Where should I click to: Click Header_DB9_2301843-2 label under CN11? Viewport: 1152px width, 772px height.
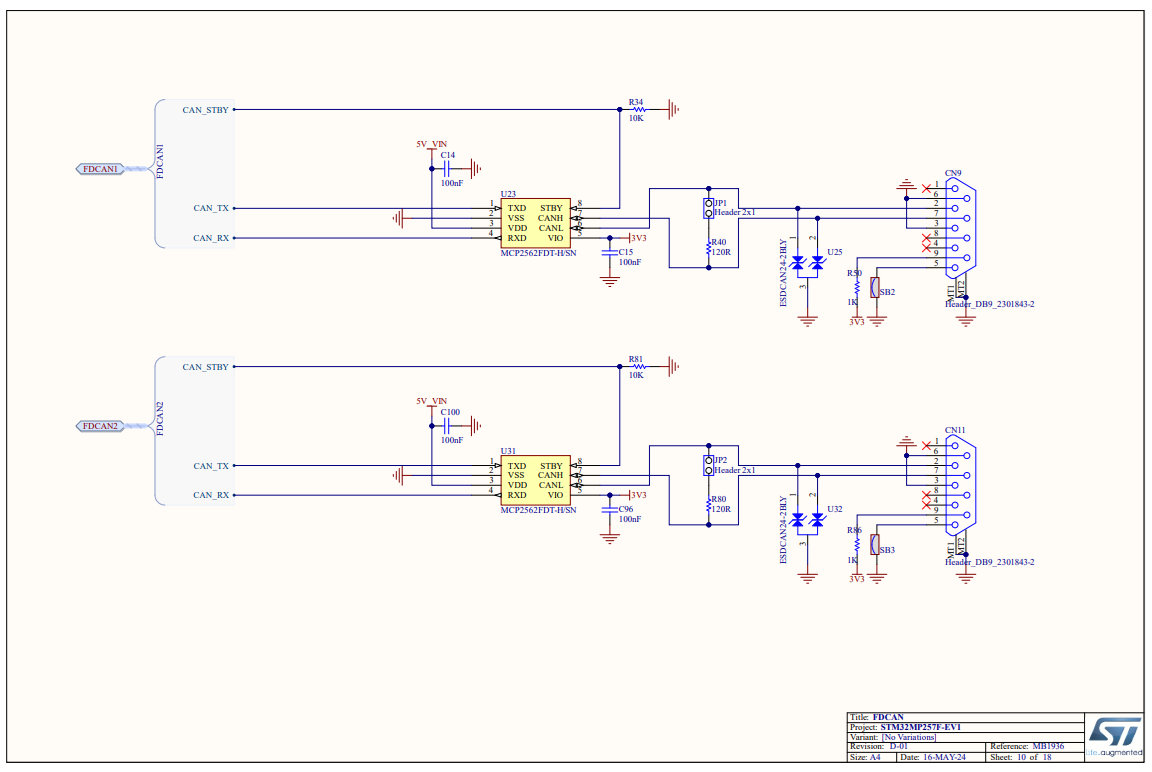click(990, 562)
